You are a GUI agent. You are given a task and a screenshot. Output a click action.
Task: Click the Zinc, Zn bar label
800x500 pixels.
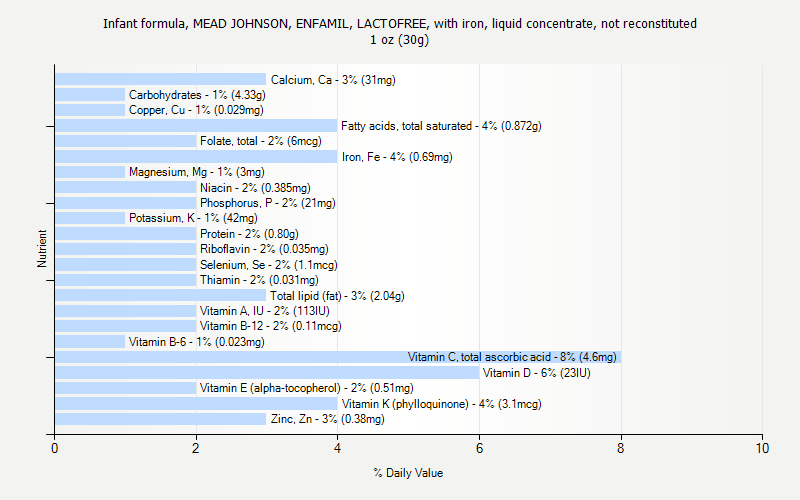[327, 419]
